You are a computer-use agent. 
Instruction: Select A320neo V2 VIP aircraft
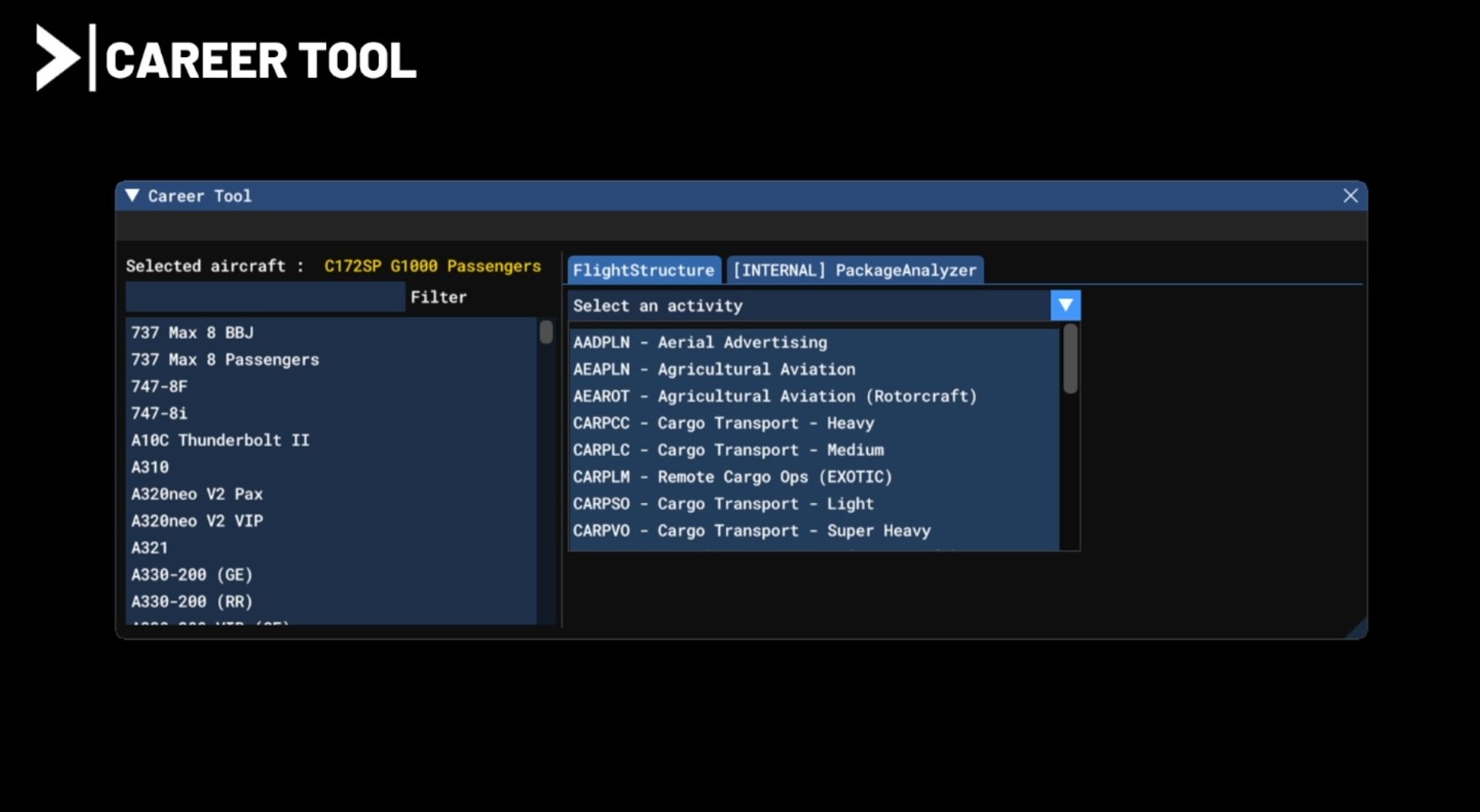click(x=197, y=522)
